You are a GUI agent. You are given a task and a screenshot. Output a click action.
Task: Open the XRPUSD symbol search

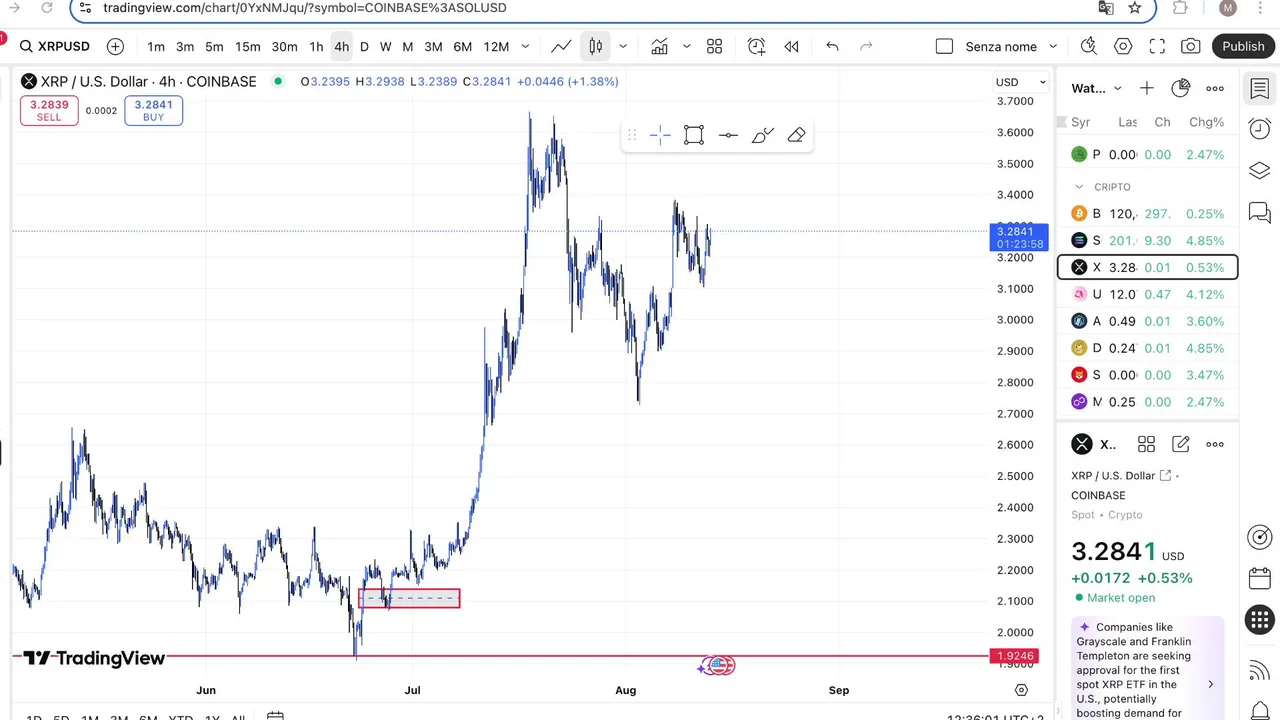pos(55,46)
